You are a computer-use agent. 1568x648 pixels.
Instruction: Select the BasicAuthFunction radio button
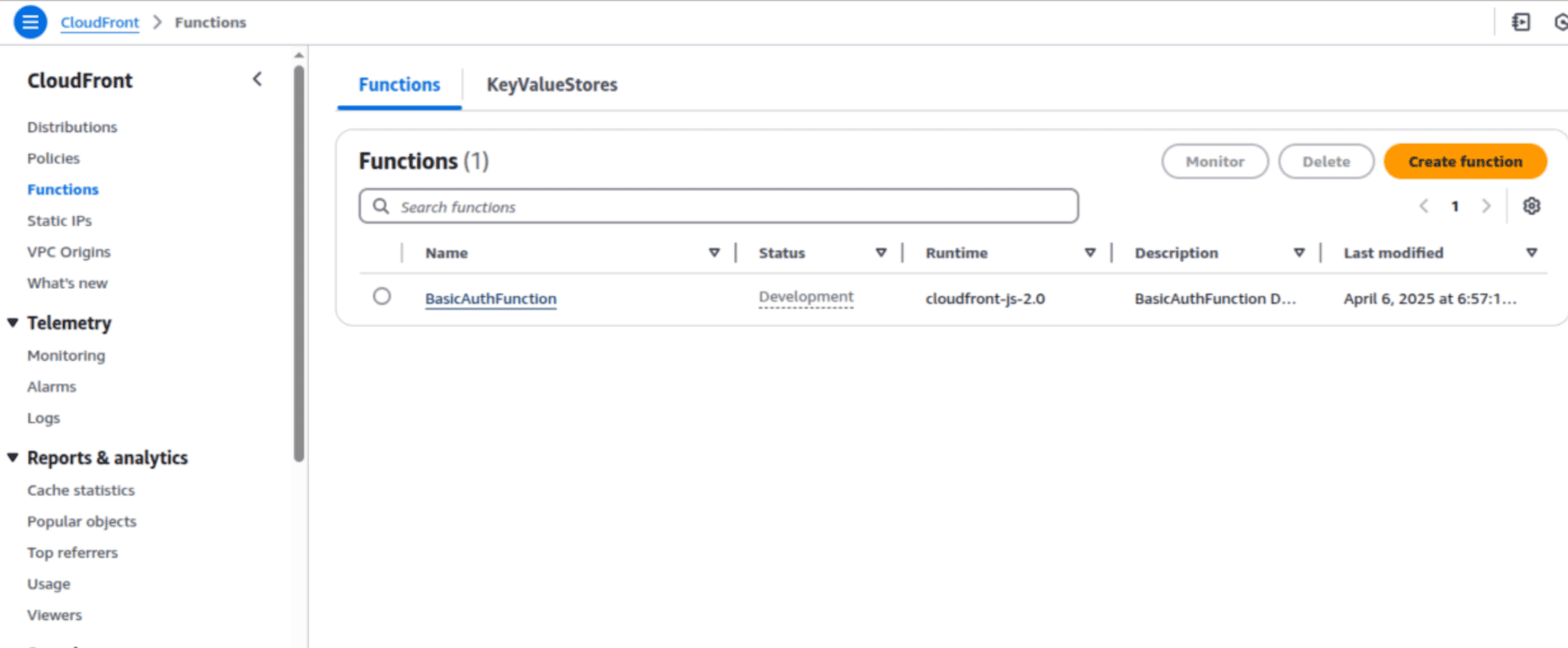382,296
